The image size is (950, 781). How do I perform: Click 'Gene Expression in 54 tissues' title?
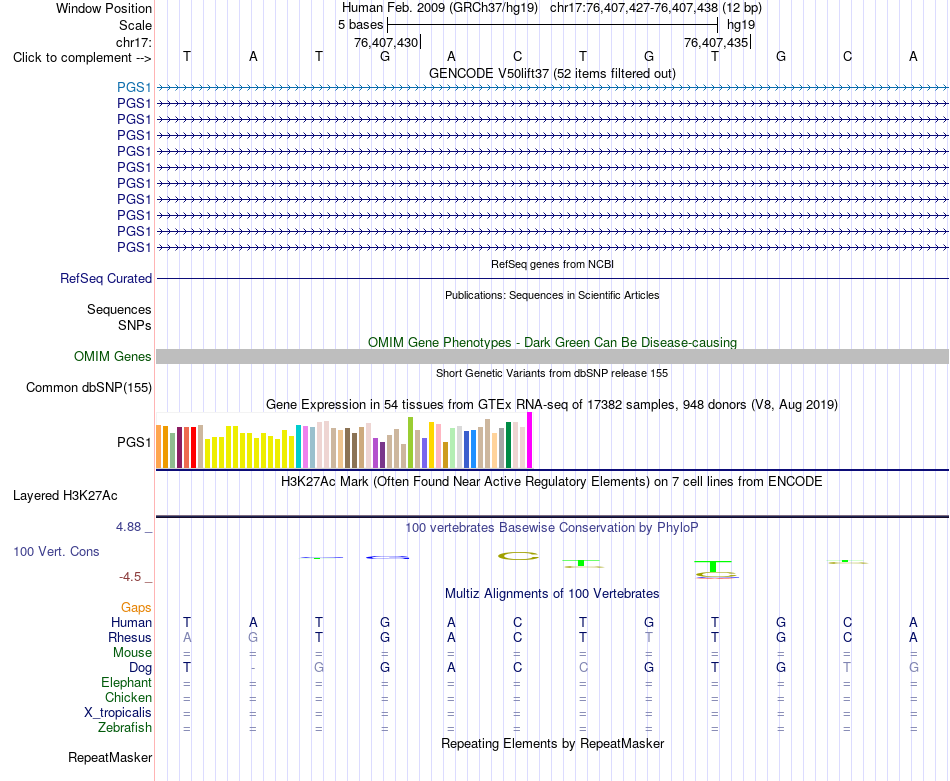[552, 404]
